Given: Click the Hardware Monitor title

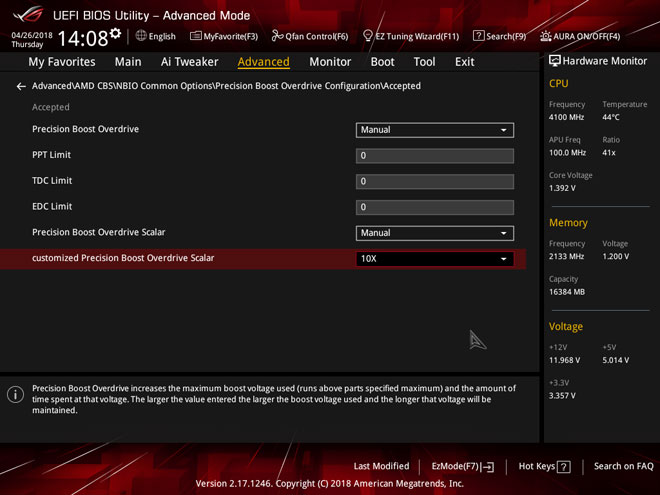Looking at the screenshot, I should pyautogui.click(x=604, y=61).
